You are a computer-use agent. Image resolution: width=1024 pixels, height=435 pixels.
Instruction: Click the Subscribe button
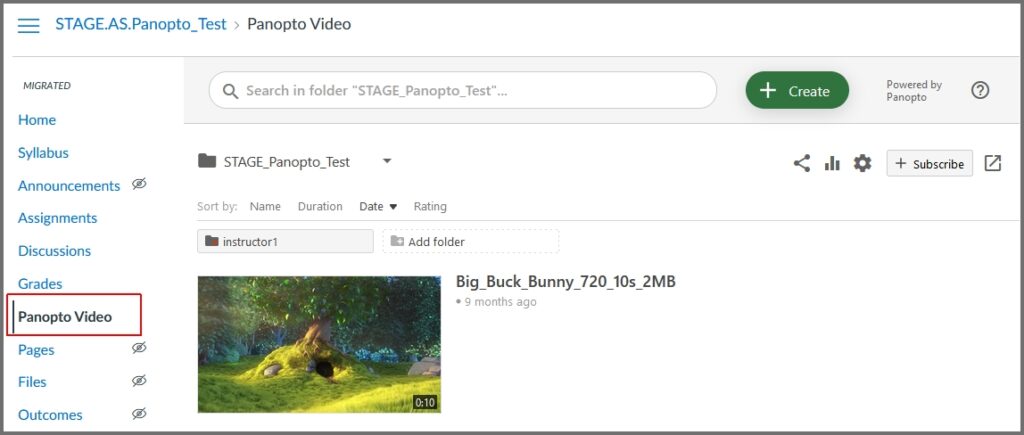point(929,163)
